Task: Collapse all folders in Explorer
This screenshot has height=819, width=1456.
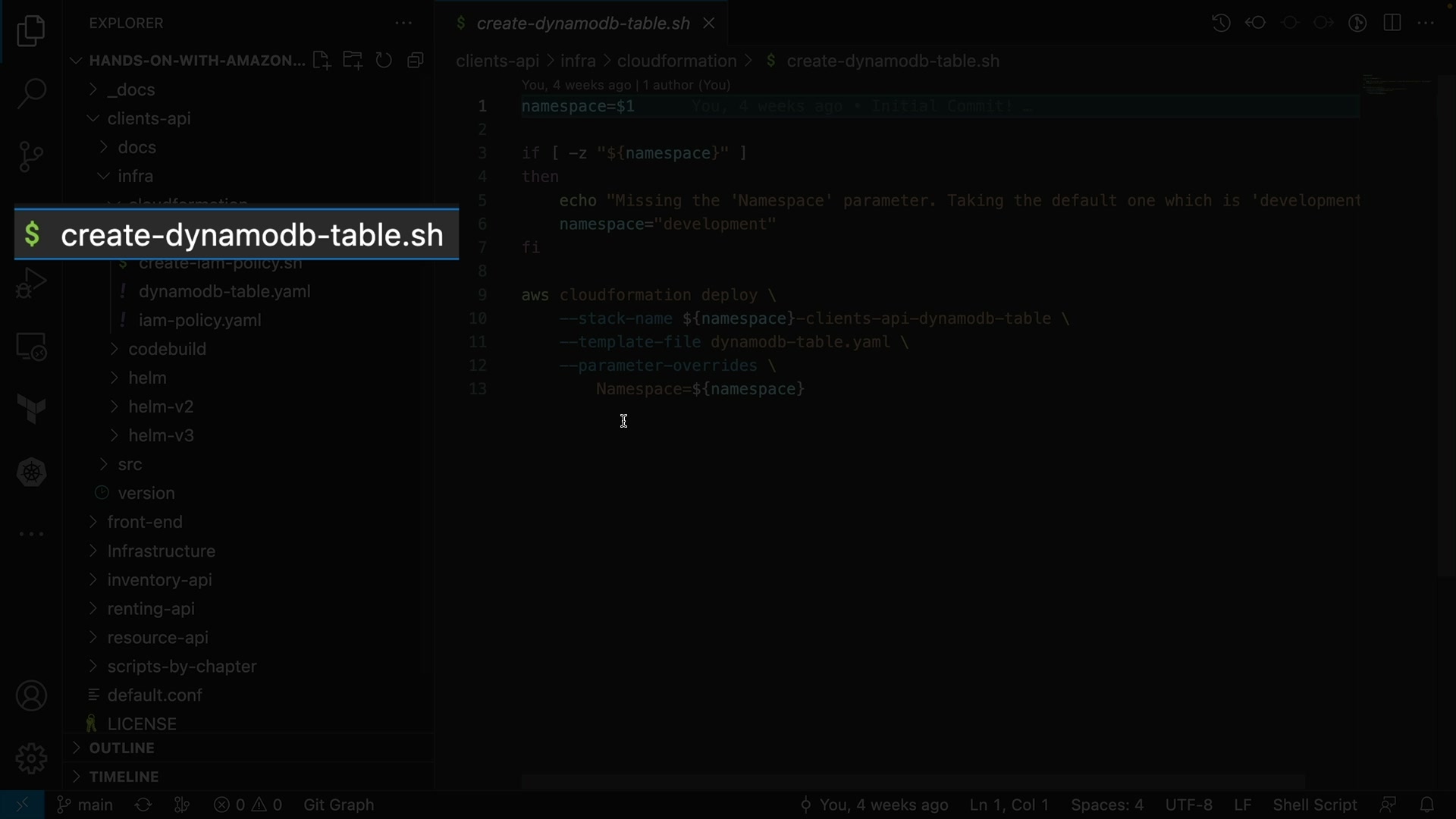Action: [x=415, y=61]
